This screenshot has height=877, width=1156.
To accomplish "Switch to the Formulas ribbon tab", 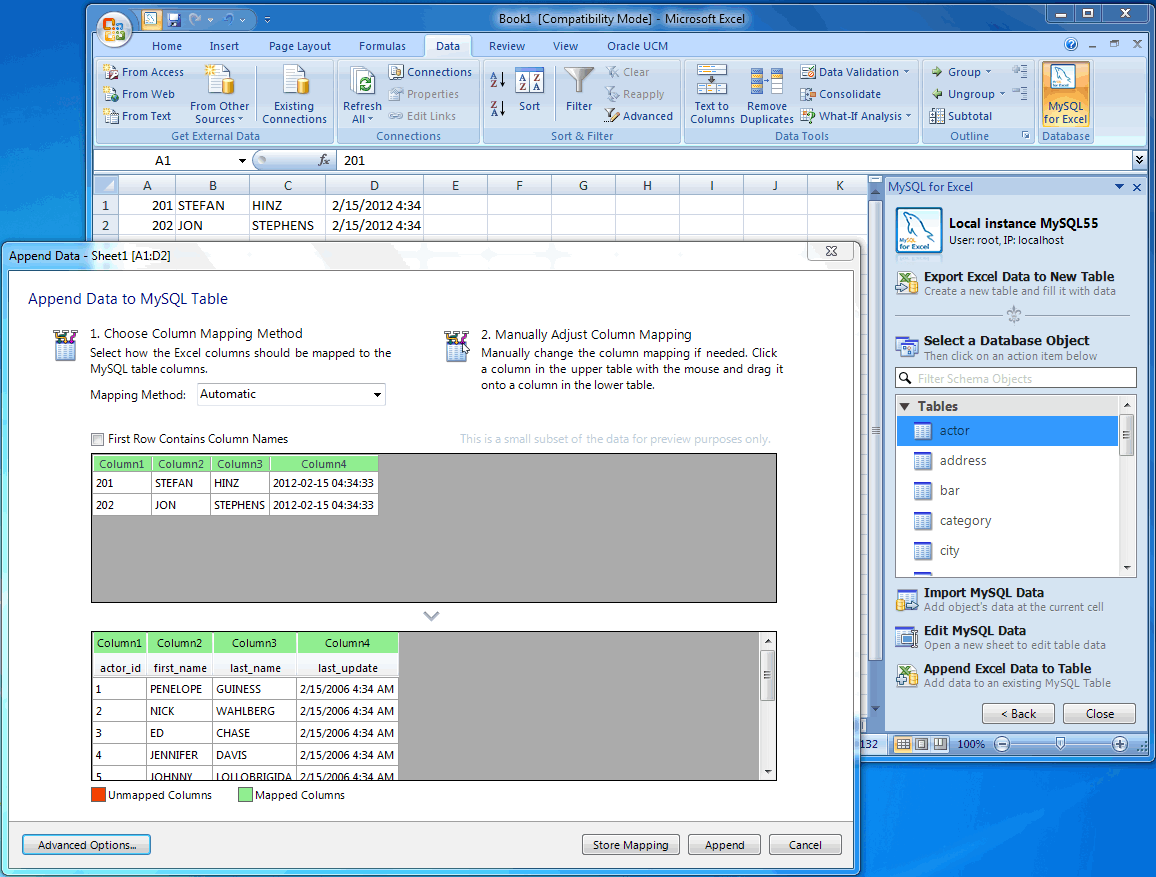I will click(x=382, y=46).
